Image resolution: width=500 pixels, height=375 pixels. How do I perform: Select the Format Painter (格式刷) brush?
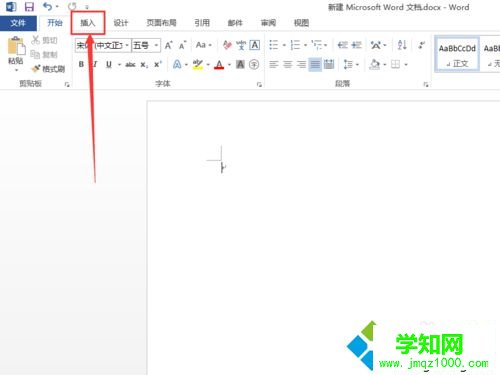click(x=36, y=69)
